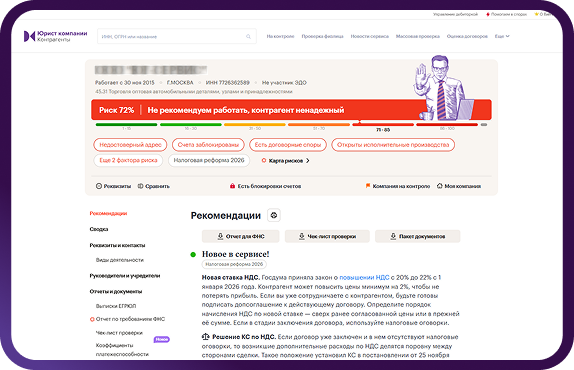574x370 pixels.
Task: Open Новости сервиса menu item
Action: click(370, 36)
